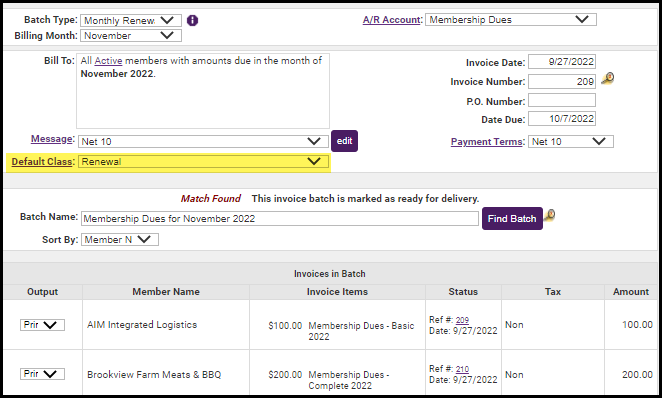This screenshot has height=398, width=662.
Task: Click the Default Class link
Action: [x=42, y=162]
